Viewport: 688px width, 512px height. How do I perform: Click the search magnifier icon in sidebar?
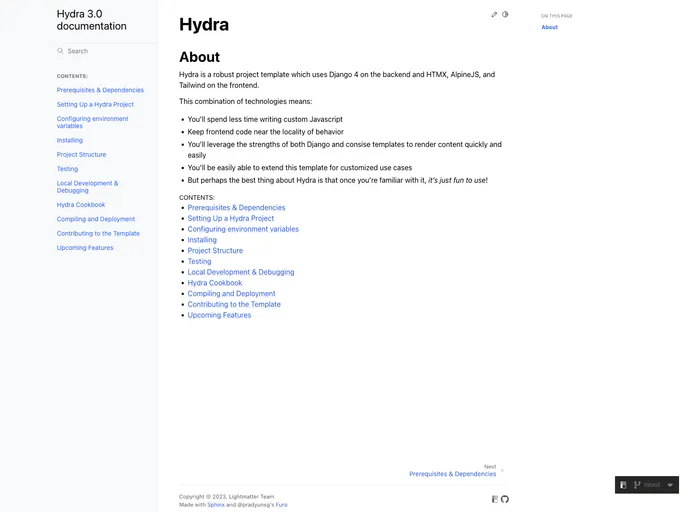tap(60, 51)
